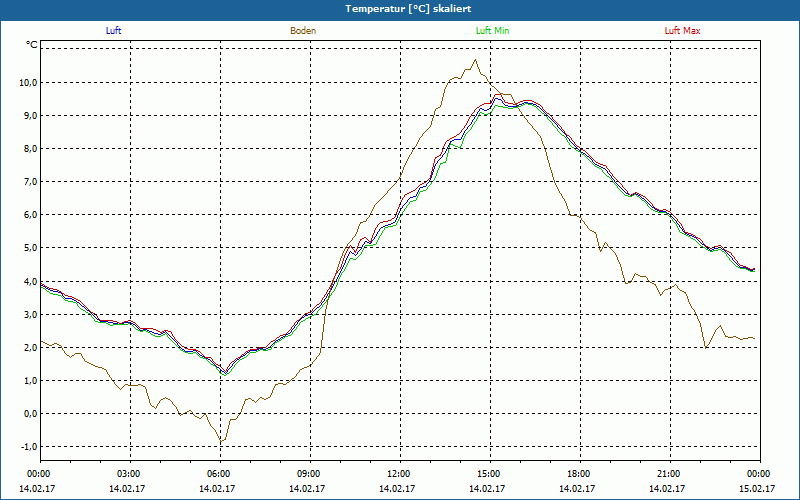Click the 10,0 y-axis value
Viewport: 800px width, 500px height.
coord(29,83)
